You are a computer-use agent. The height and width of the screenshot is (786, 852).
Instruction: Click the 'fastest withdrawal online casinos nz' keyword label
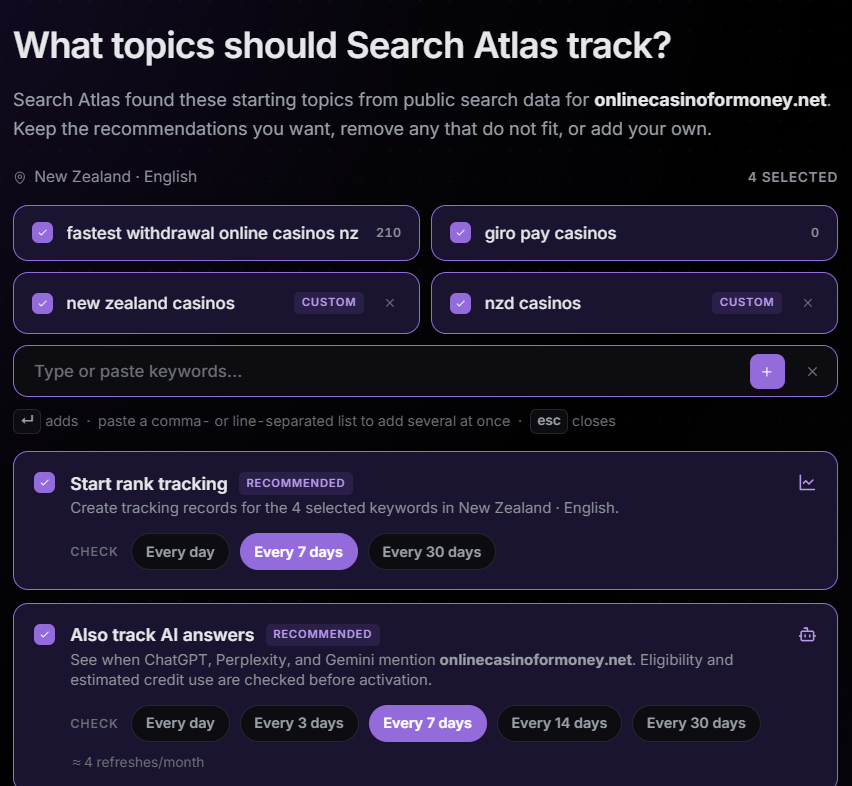(212, 233)
